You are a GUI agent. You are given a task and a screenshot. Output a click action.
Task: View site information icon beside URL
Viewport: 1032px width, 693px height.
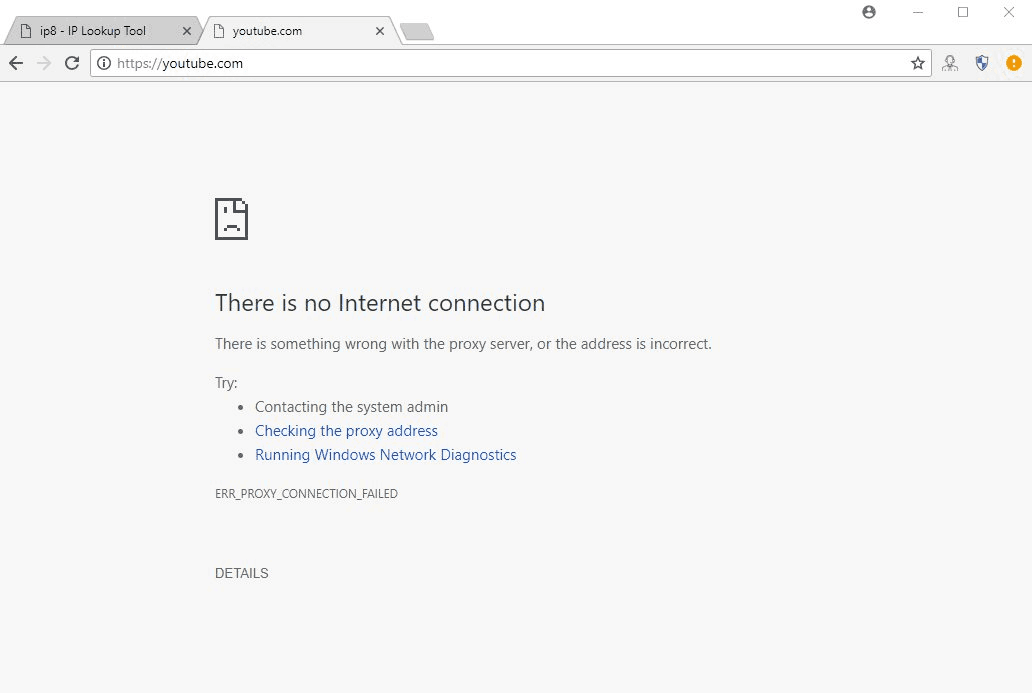click(104, 63)
